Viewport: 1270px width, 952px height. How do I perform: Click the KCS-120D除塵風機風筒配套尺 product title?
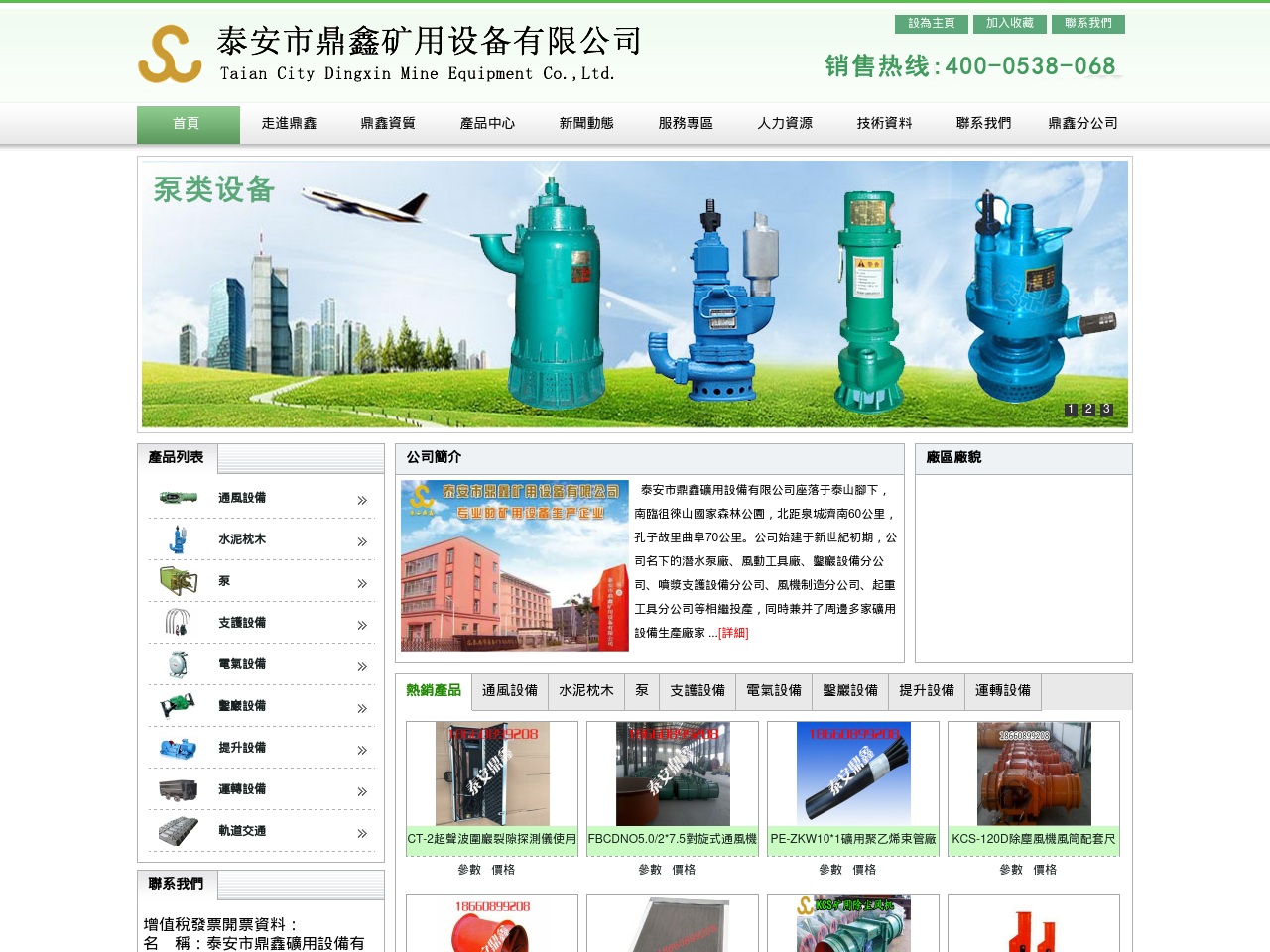click(x=1034, y=839)
